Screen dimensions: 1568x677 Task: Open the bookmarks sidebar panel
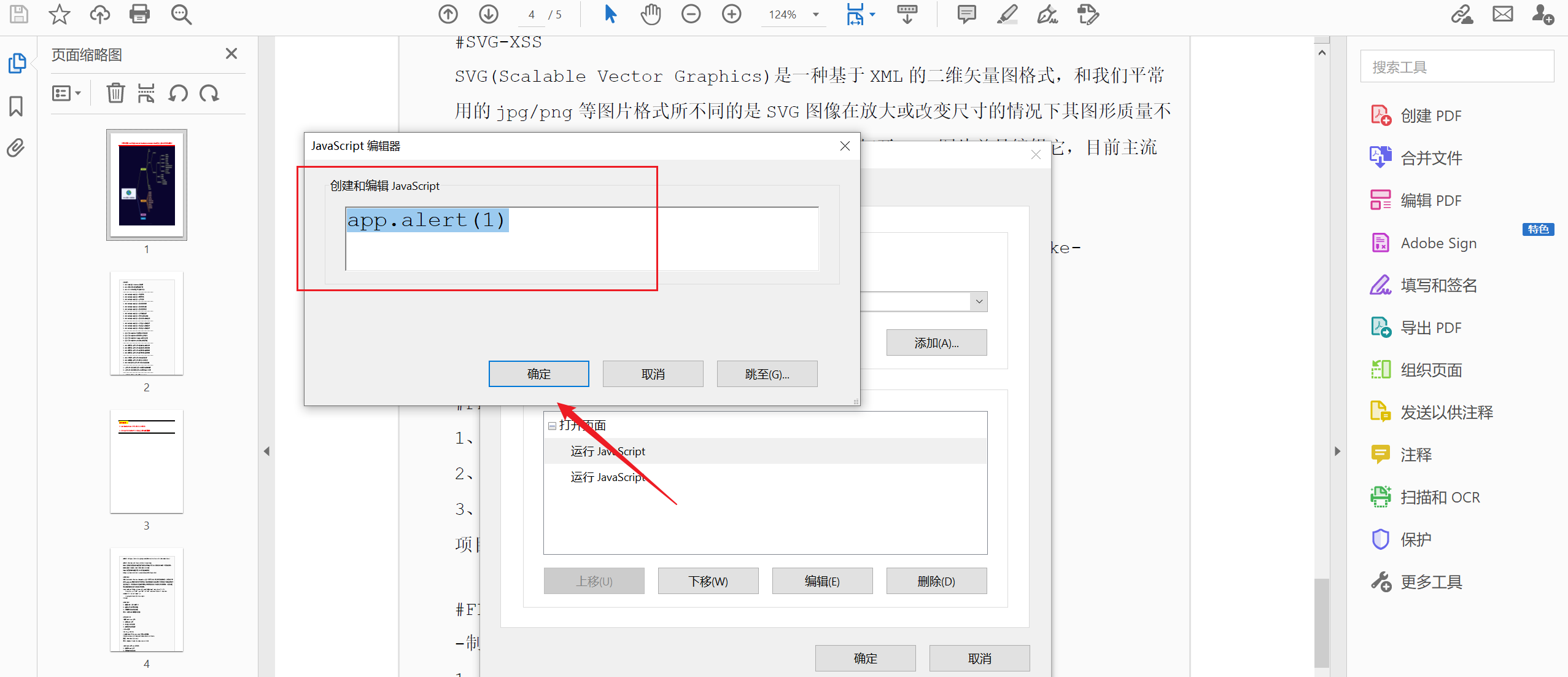tap(16, 106)
